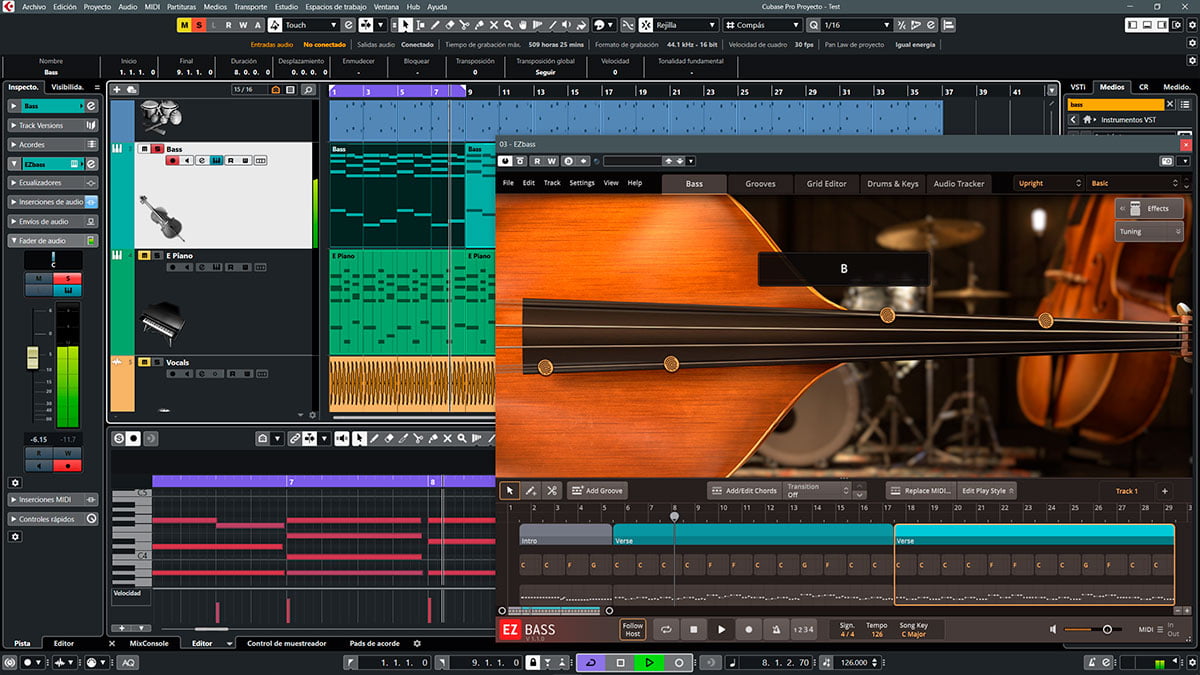Open the Touch automation mode dropdown
Screen dimensions: 1200x675
click(311, 24)
